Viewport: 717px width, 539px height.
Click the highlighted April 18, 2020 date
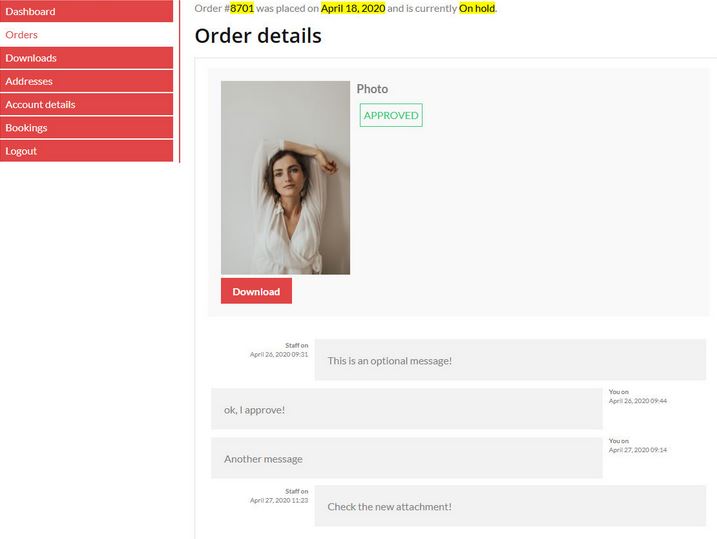click(x=353, y=8)
